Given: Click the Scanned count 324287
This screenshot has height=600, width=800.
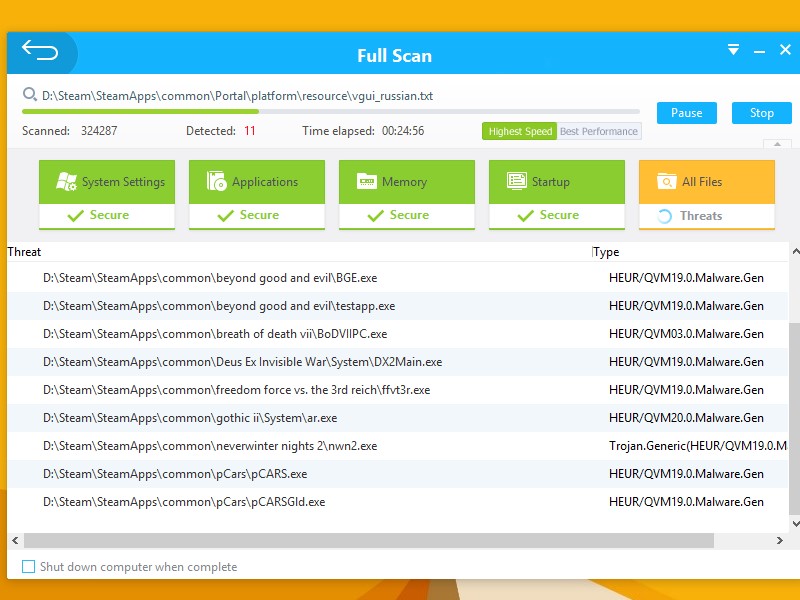Looking at the screenshot, I should coord(99,131).
